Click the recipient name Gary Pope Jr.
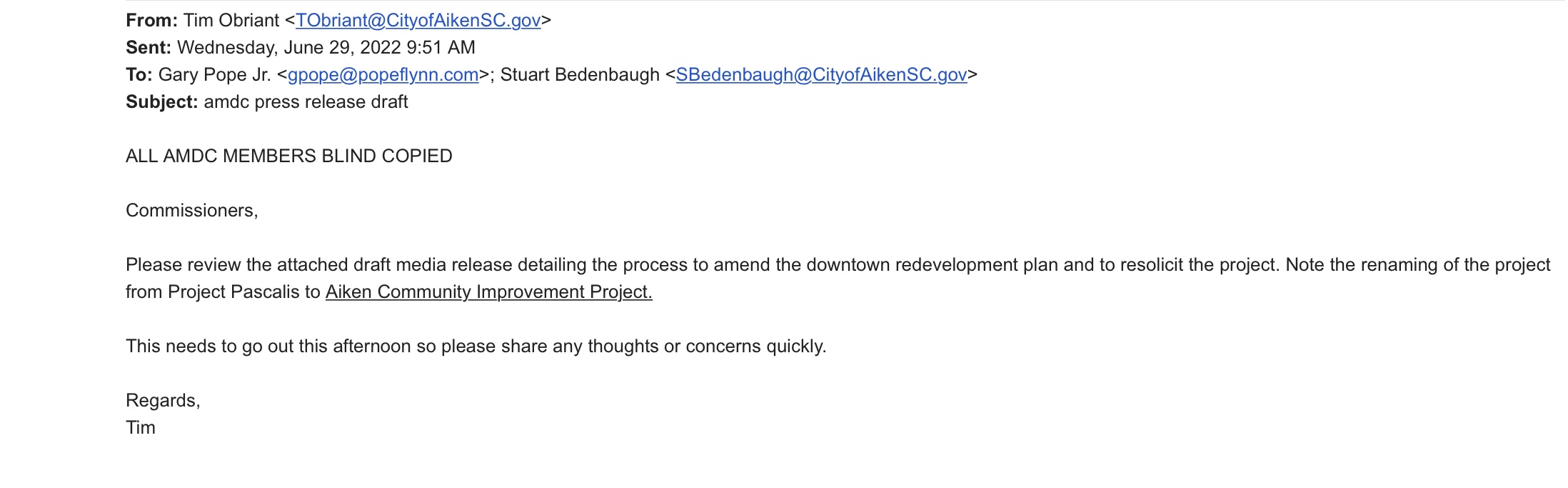 (x=215, y=75)
